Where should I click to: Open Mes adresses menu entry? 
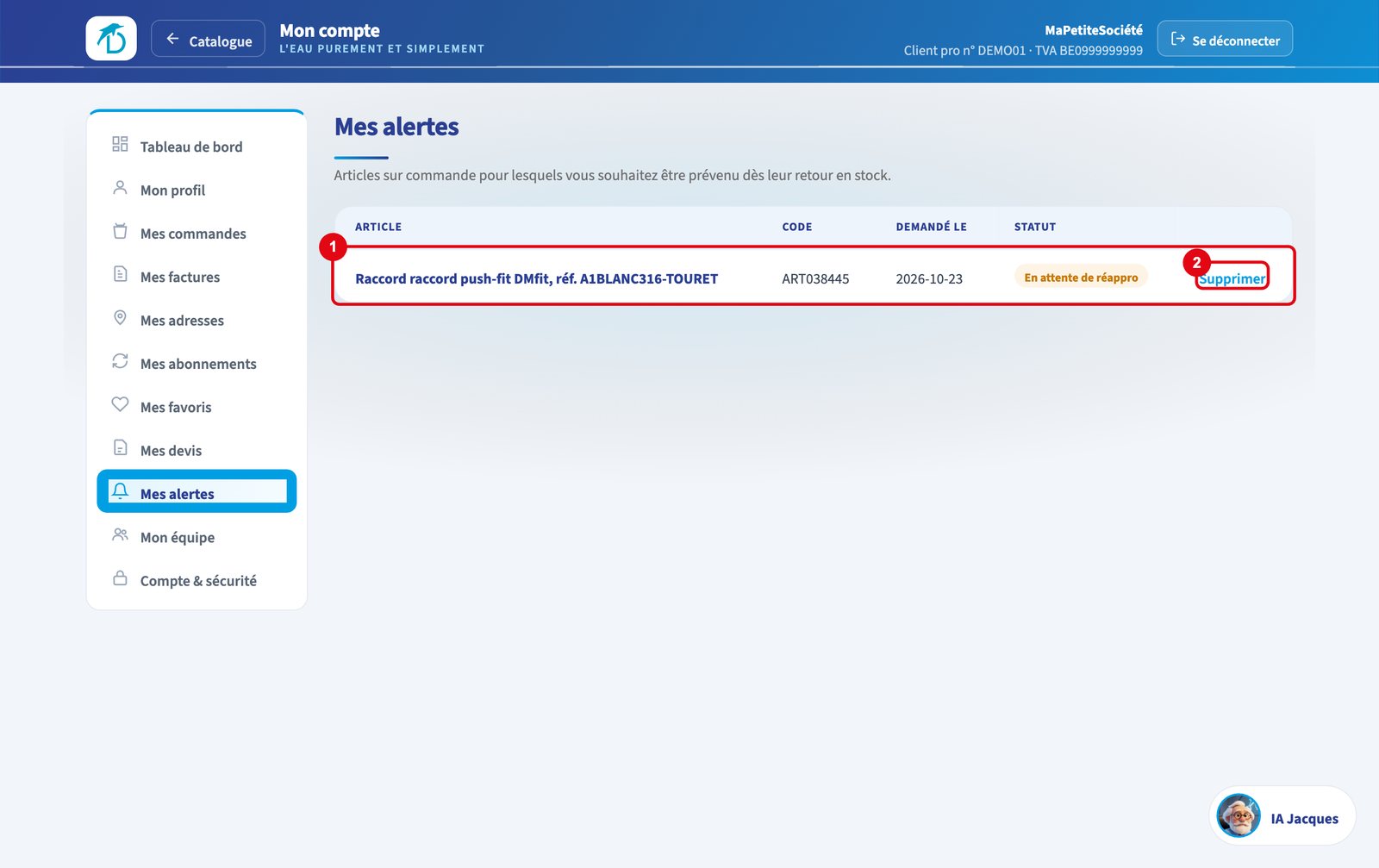(197, 320)
